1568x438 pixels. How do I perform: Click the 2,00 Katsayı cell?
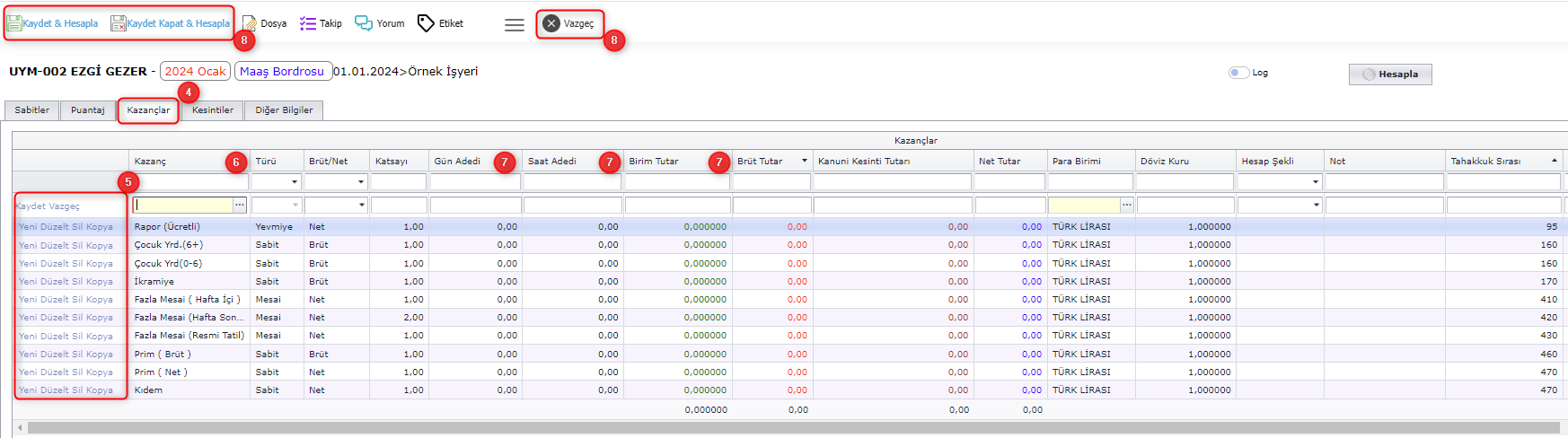pos(399,318)
